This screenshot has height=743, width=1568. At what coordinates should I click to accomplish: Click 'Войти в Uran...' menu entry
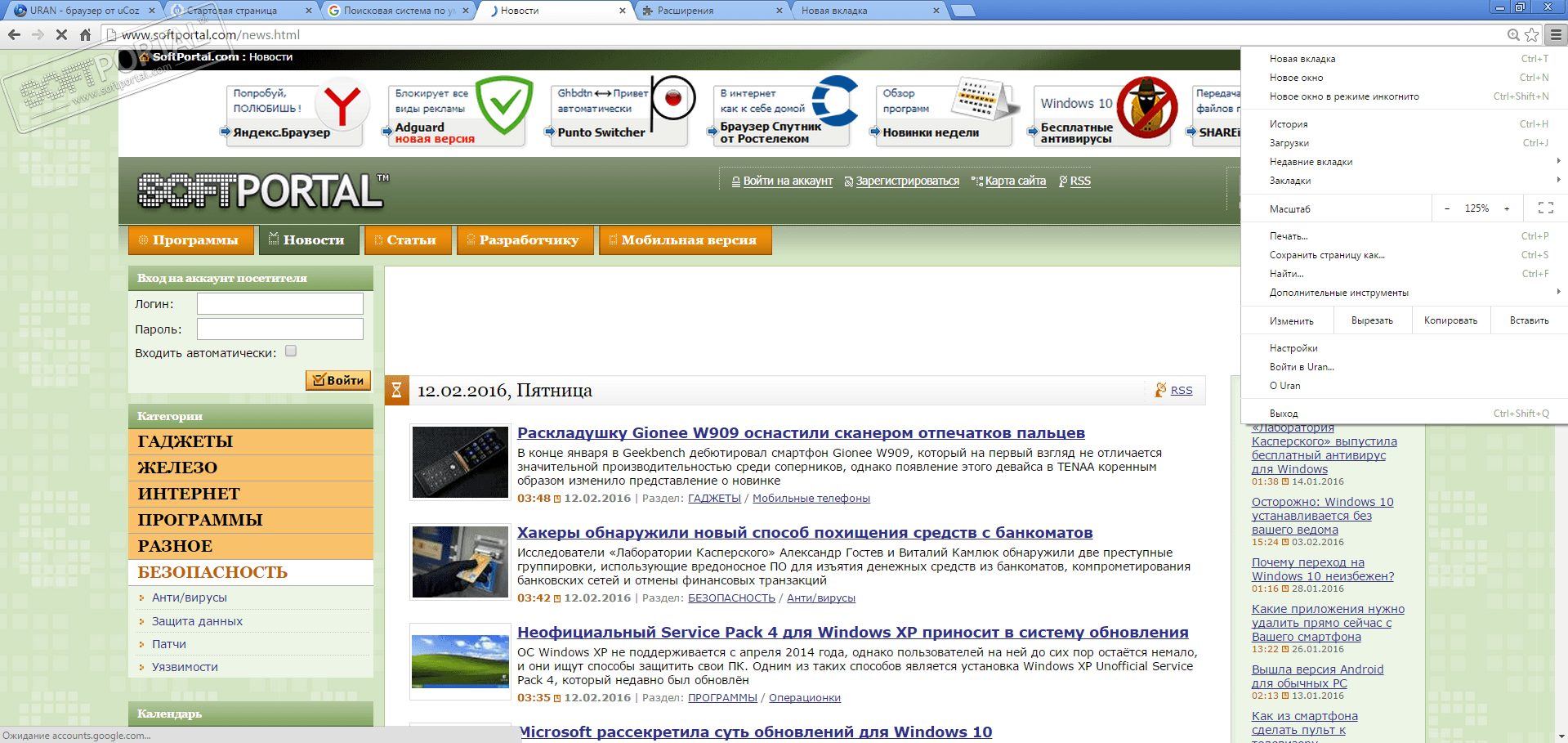tap(1403, 367)
